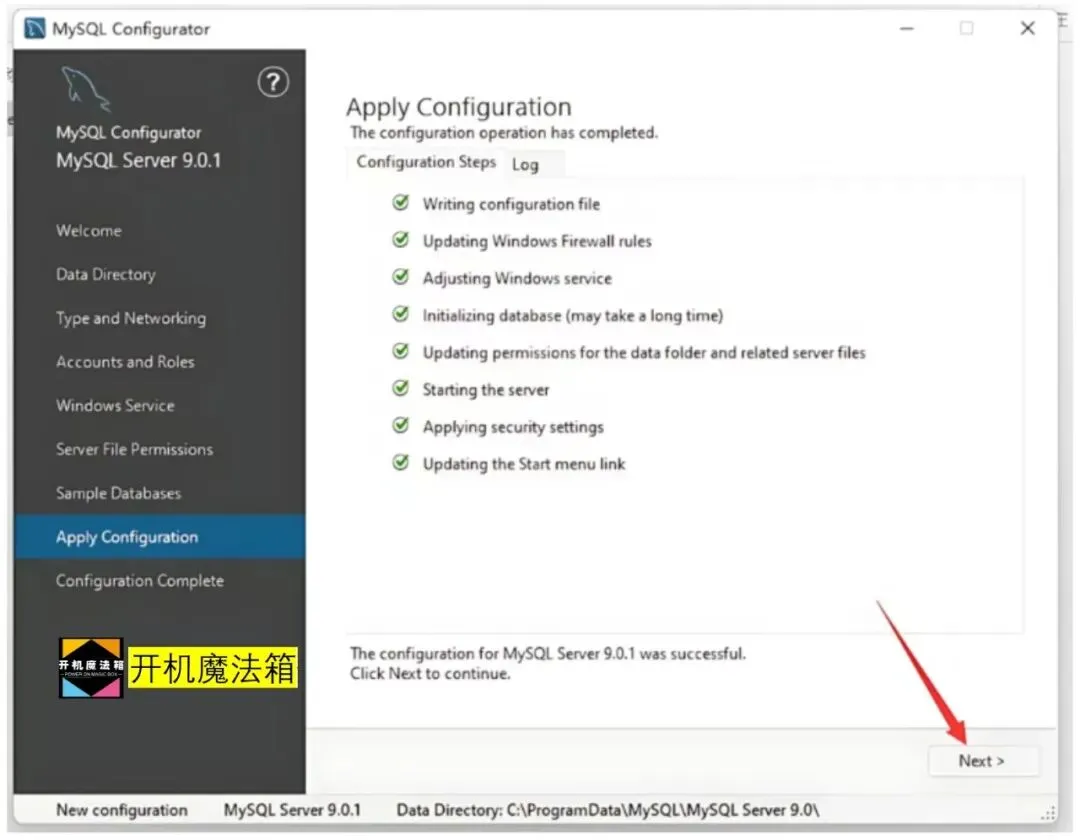Click the 'Apply Configuration' page heading
1080x840 pixels.
point(459,107)
